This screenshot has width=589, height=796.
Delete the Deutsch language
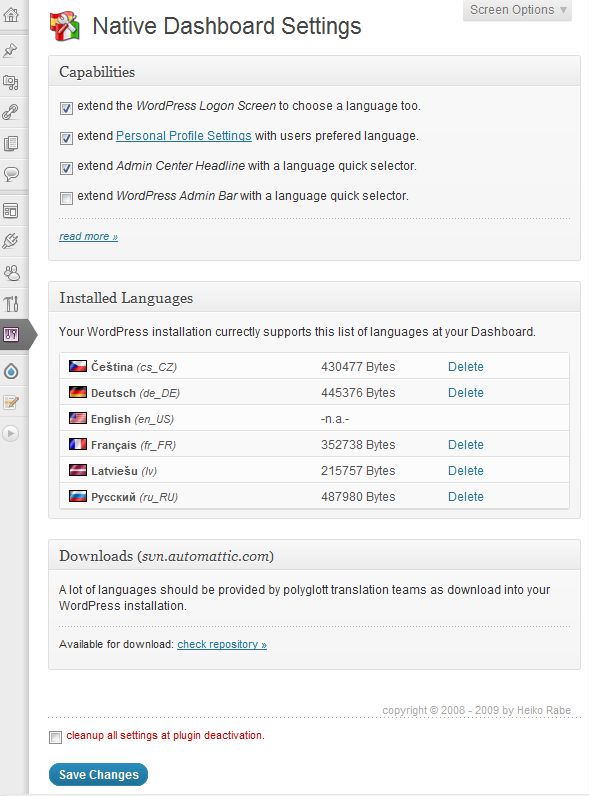click(x=466, y=392)
